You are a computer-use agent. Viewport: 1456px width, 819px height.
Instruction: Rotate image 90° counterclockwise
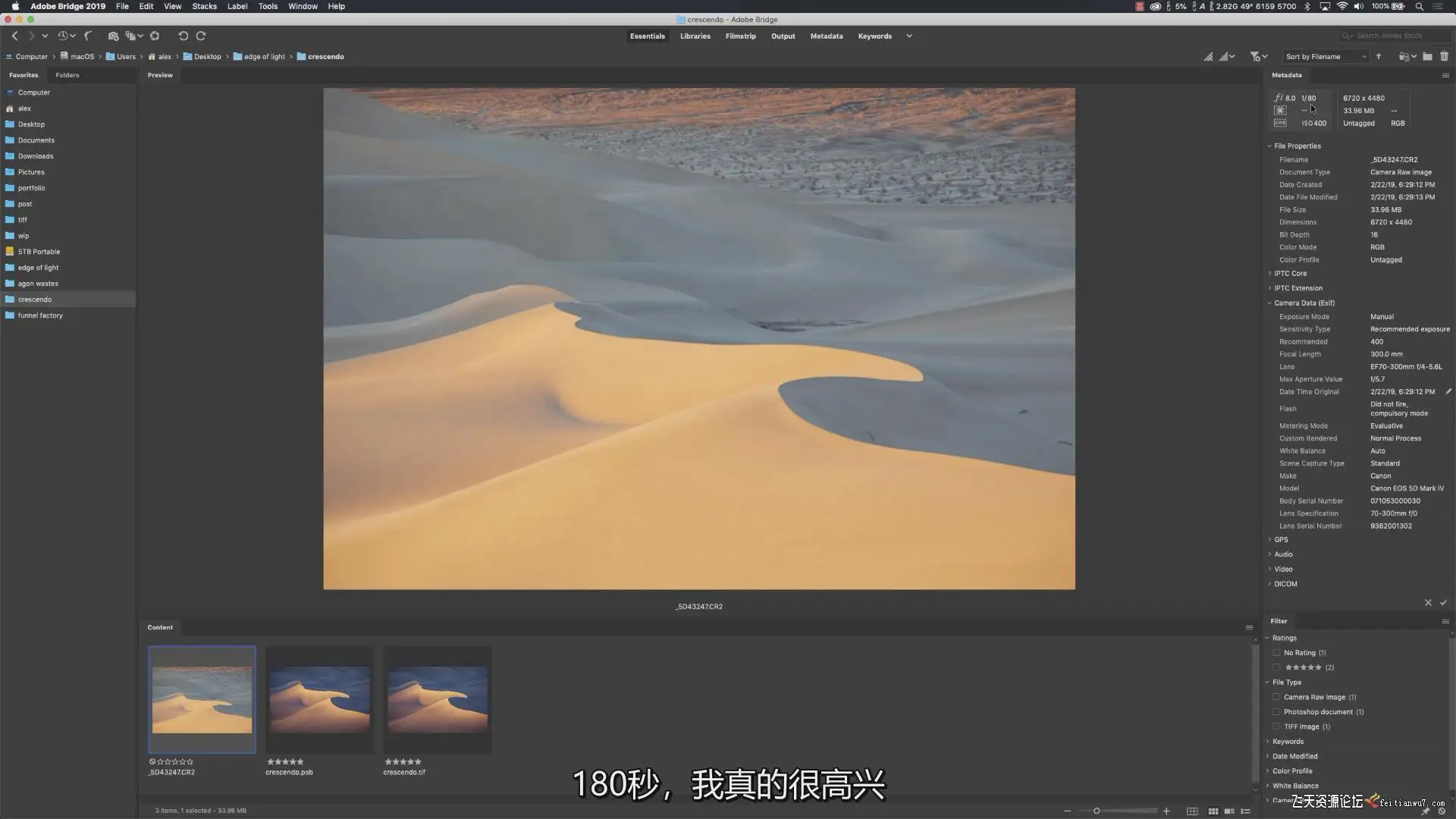(183, 36)
